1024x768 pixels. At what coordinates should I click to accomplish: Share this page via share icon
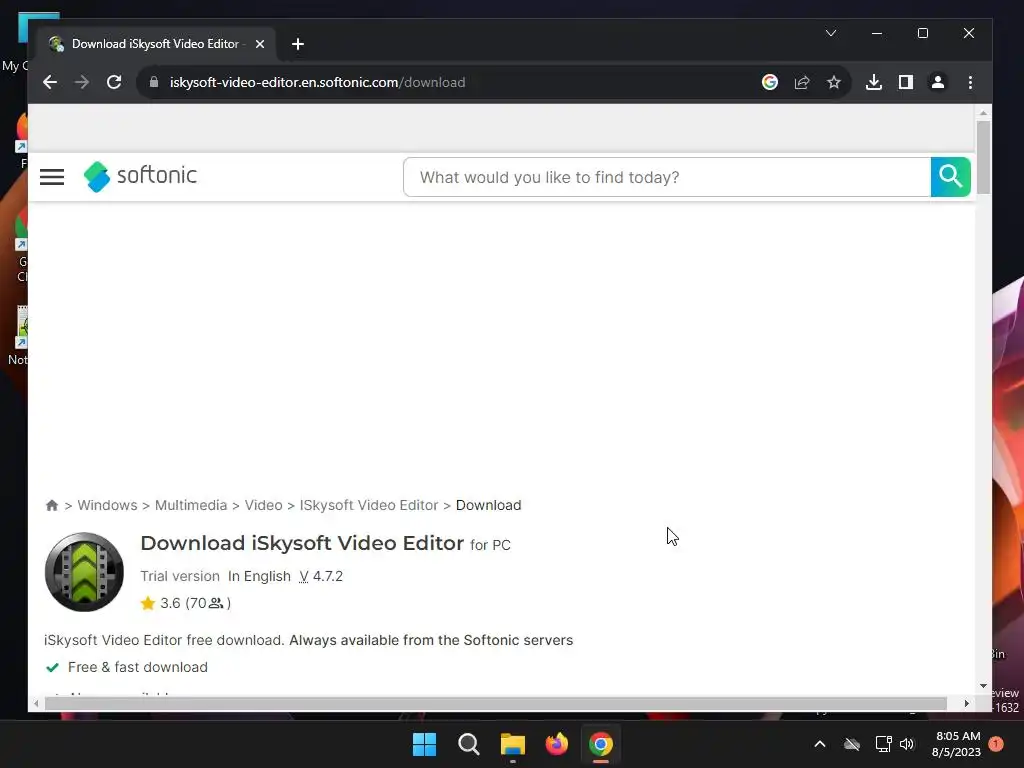point(802,82)
